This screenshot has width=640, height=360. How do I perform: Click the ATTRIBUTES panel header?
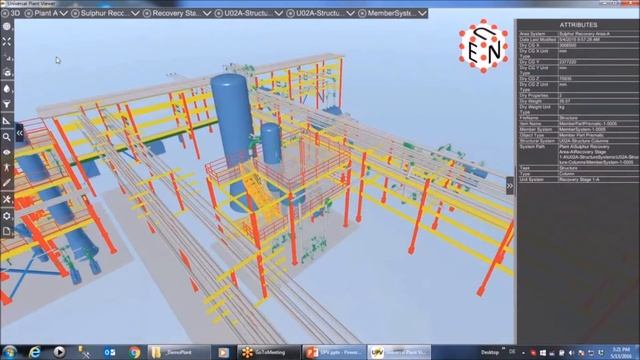(x=578, y=25)
